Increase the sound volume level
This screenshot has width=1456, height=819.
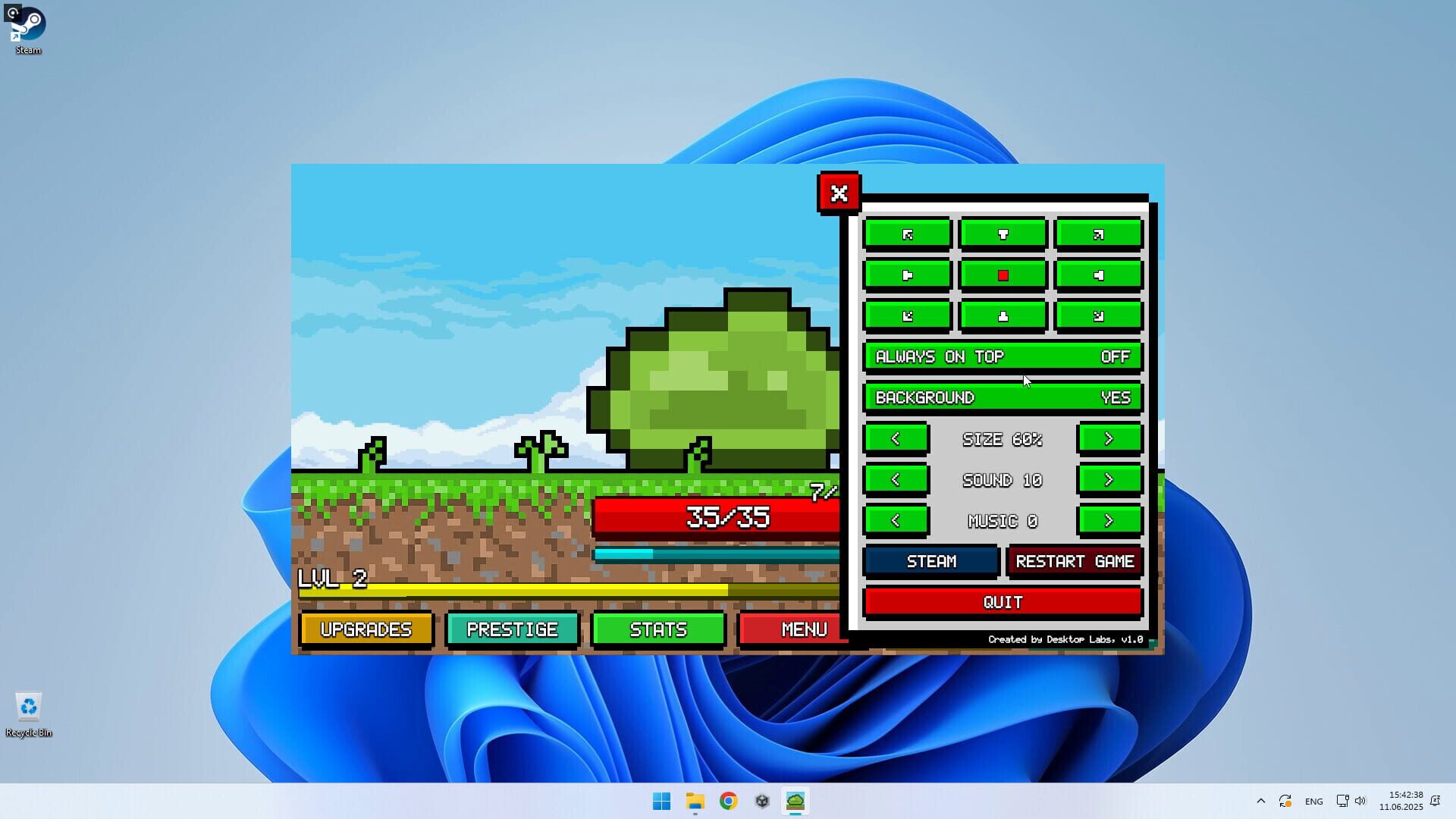1110,479
